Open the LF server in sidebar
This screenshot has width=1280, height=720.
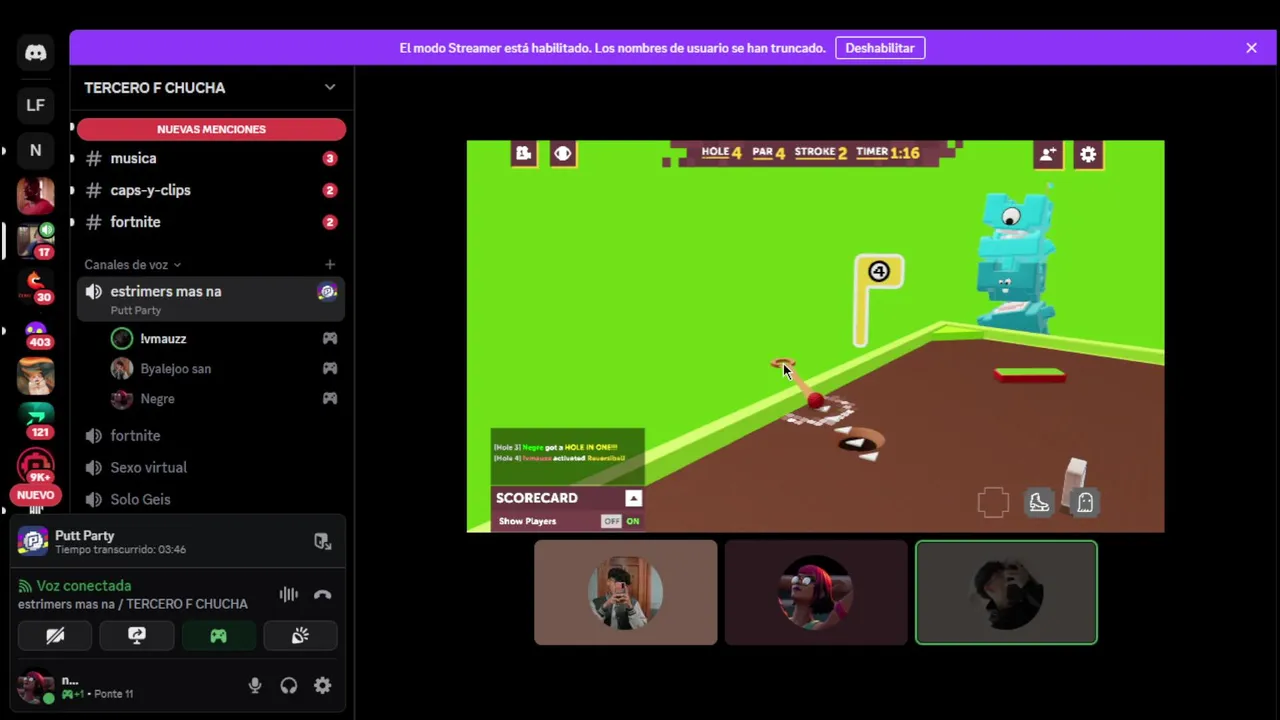pyautogui.click(x=35, y=105)
